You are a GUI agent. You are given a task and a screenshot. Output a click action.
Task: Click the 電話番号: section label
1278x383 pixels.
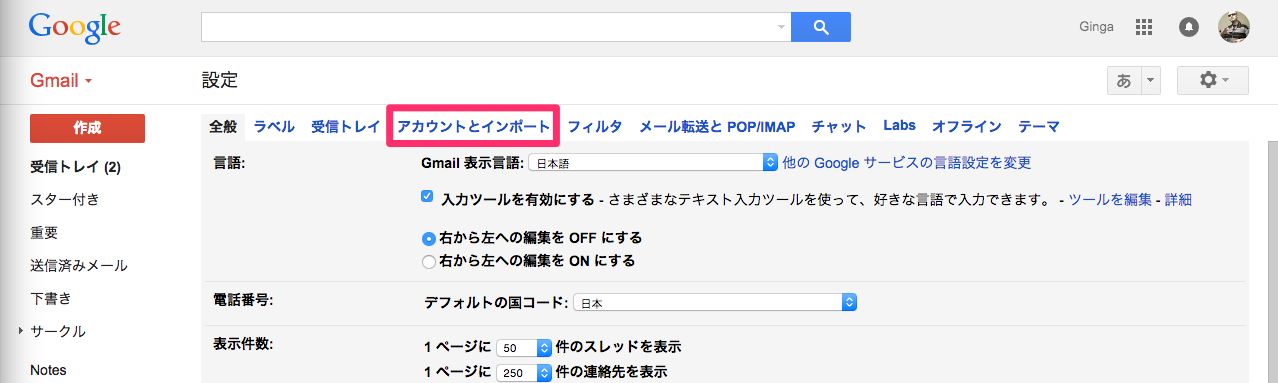(x=244, y=299)
